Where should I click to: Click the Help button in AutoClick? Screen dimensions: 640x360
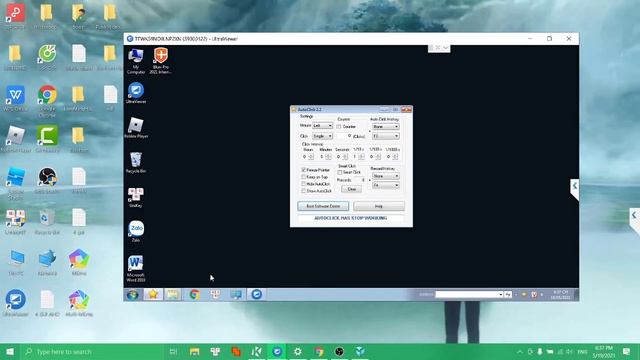[379, 206]
